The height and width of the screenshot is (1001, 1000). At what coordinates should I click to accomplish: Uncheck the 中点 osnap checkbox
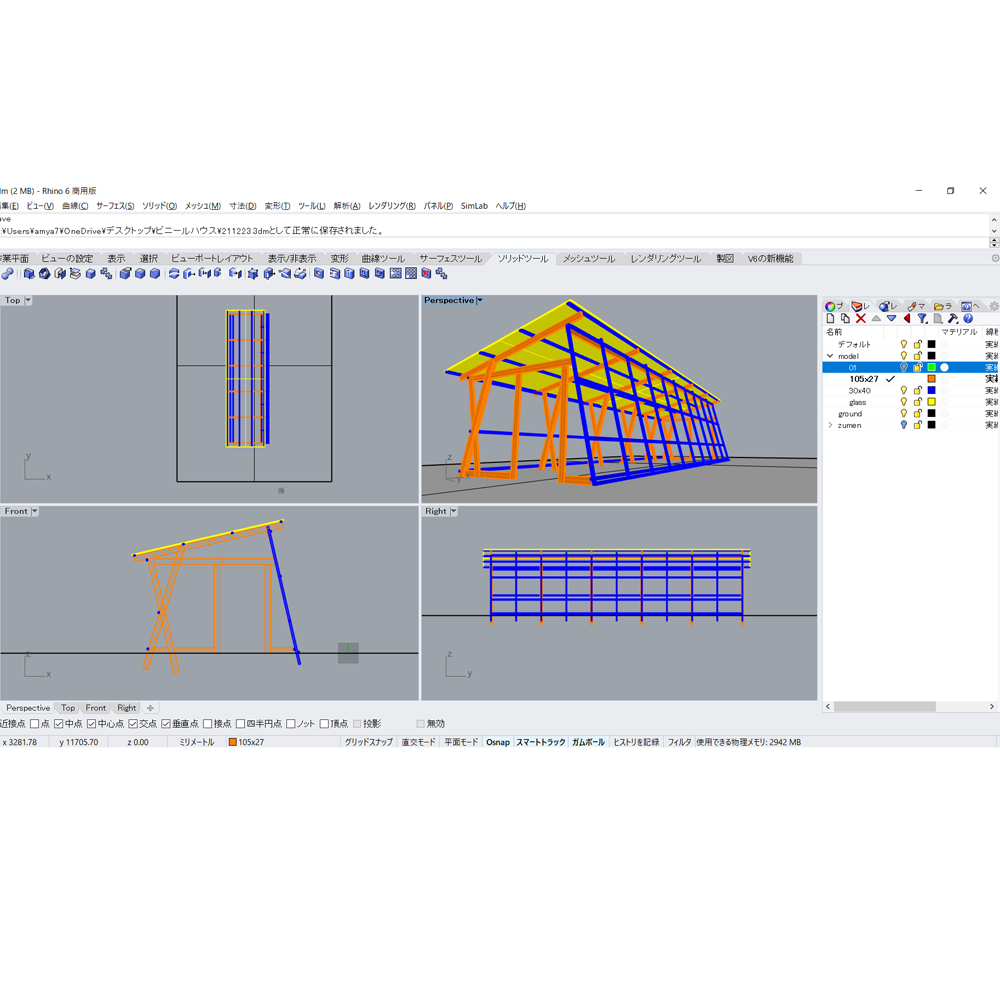[59, 724]
